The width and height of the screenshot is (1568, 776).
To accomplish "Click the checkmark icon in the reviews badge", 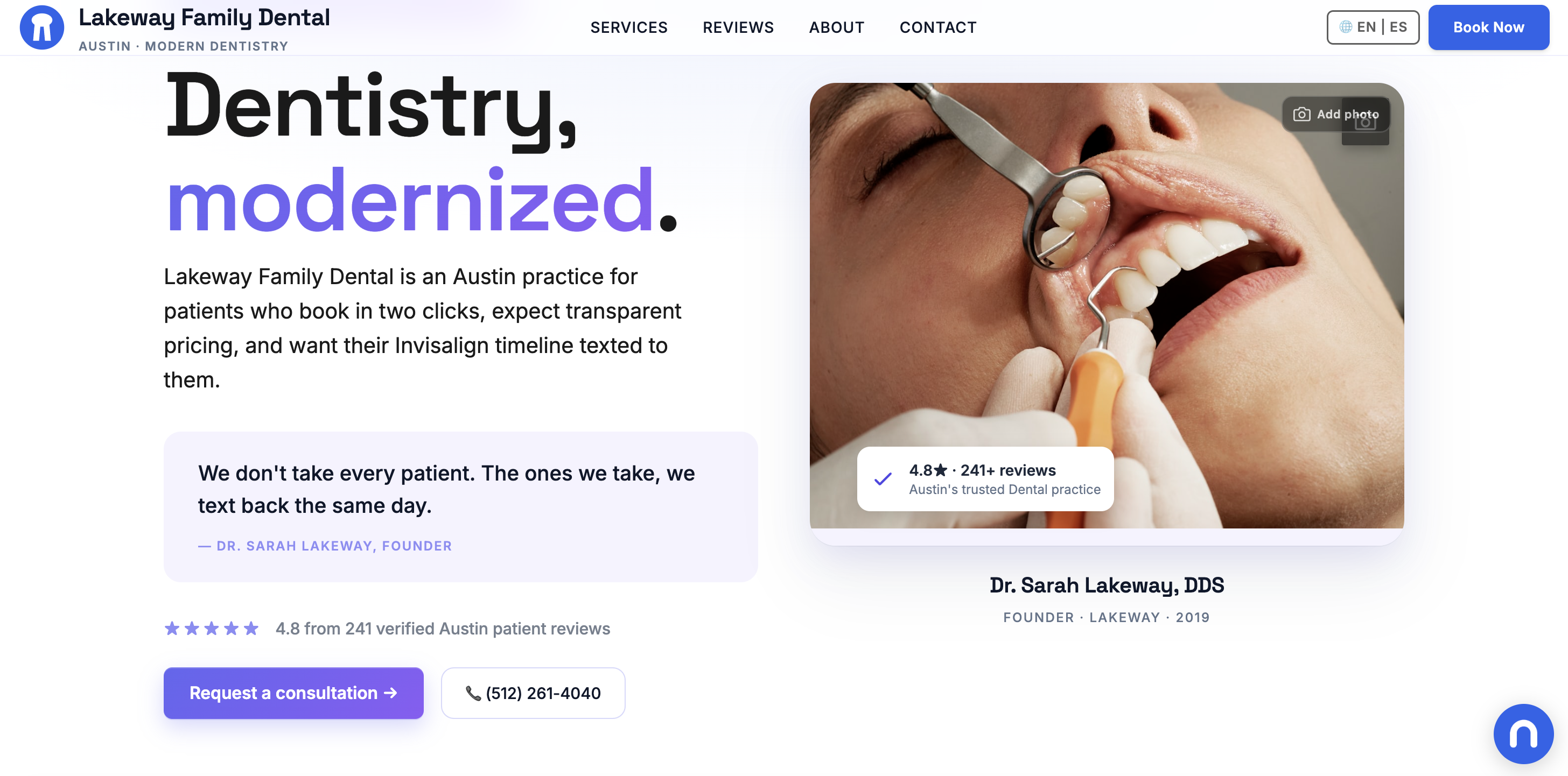I will tap(883, 479).
